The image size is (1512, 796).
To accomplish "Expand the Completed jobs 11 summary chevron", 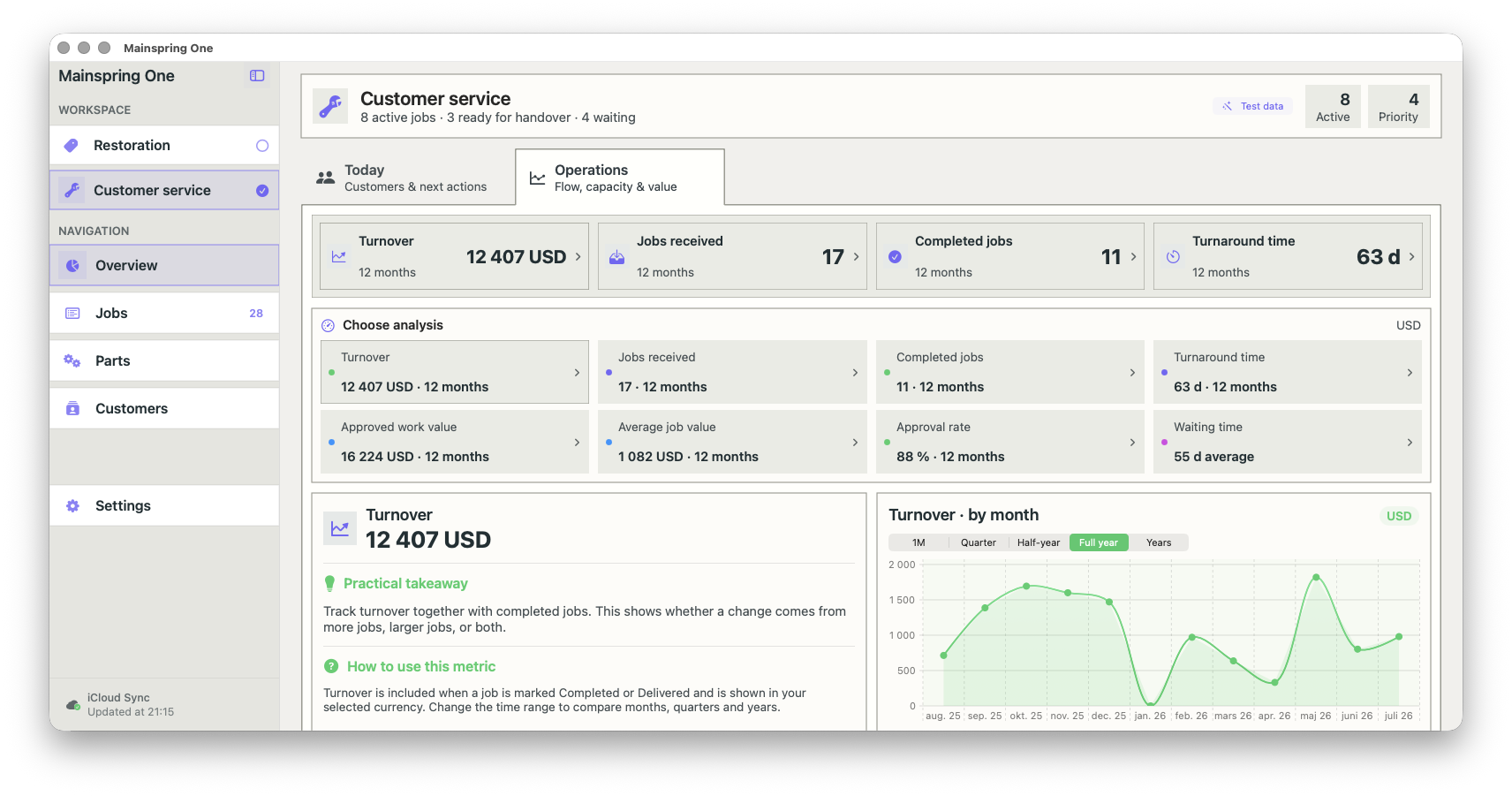I will [x=1133, y=256].
